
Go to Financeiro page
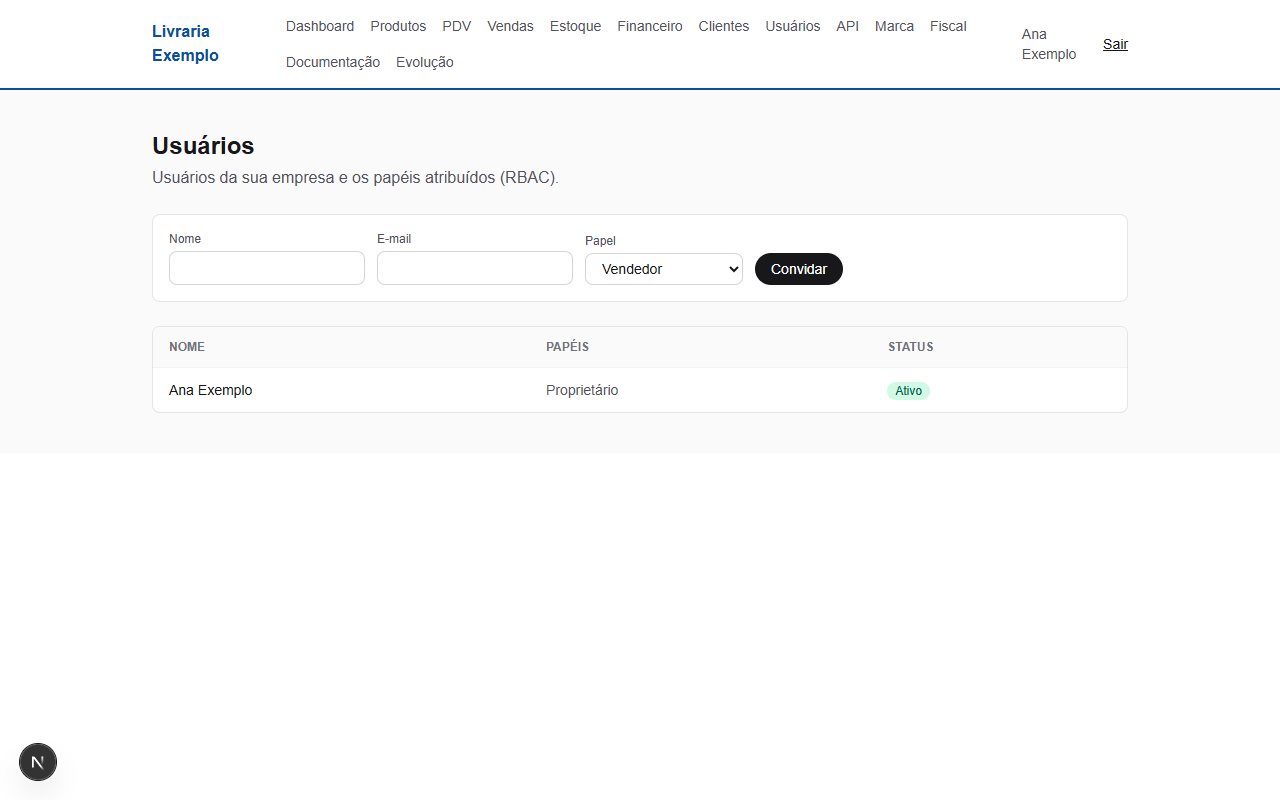(650, 26)
